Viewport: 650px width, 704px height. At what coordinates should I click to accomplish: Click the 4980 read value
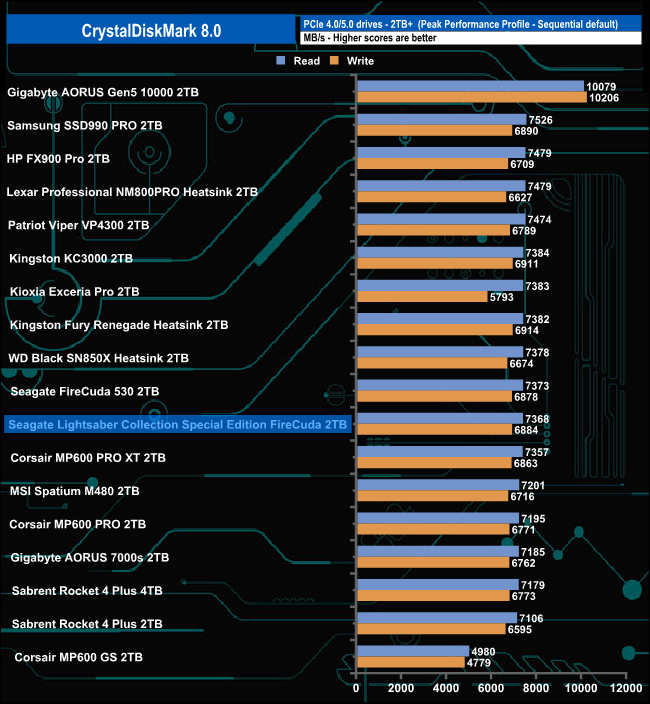coord(483,651)
